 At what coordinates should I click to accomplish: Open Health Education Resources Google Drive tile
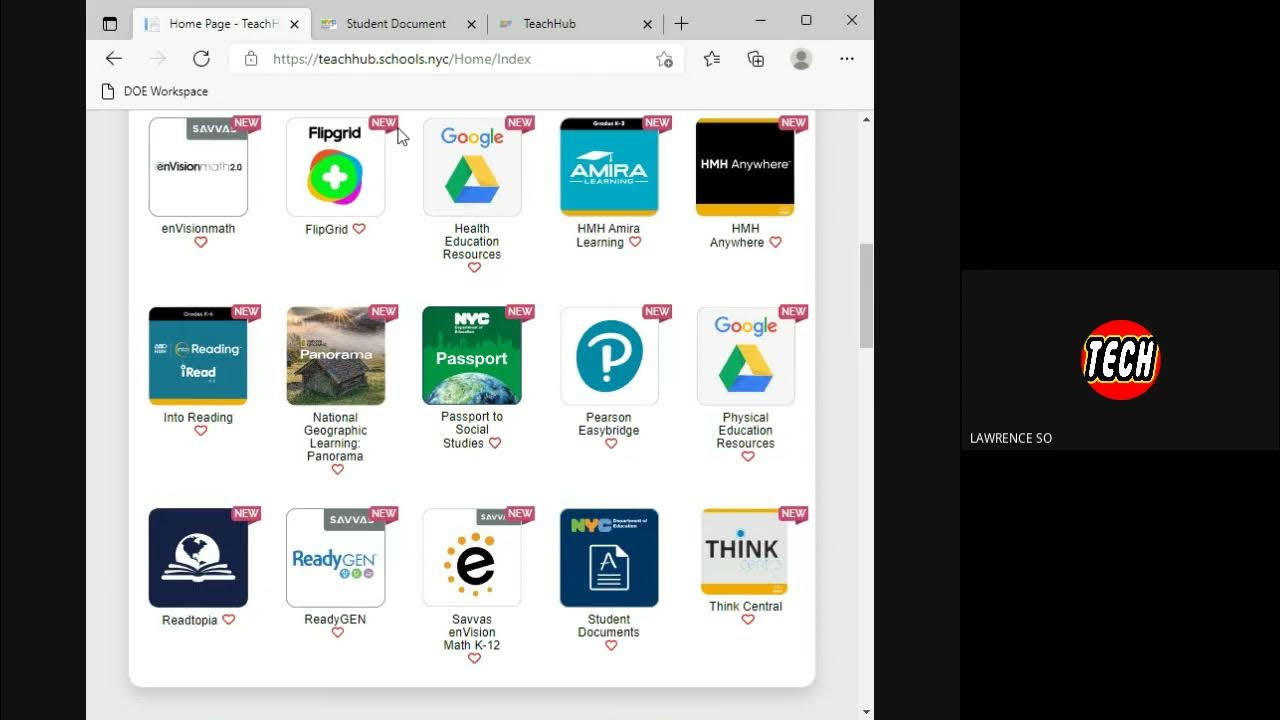tap(472, 167)
